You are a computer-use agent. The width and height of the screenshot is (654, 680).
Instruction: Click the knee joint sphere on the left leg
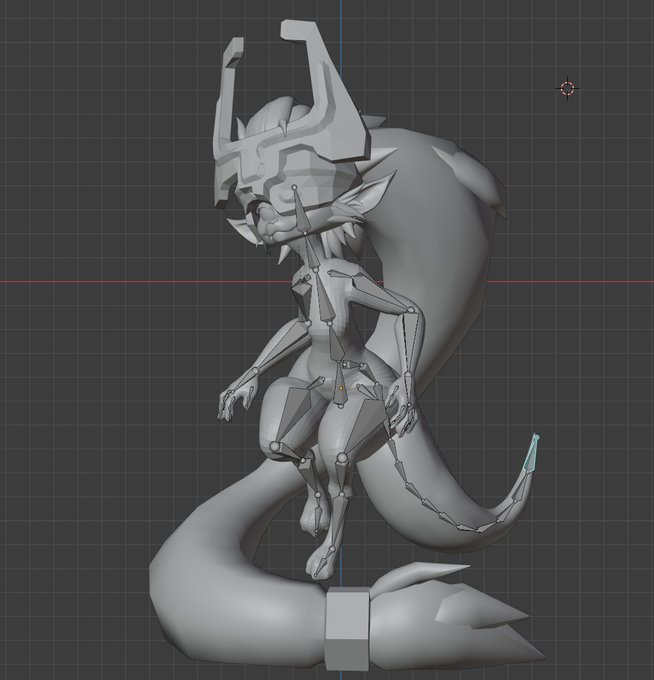pyautogui.click(x=275, y=446)
